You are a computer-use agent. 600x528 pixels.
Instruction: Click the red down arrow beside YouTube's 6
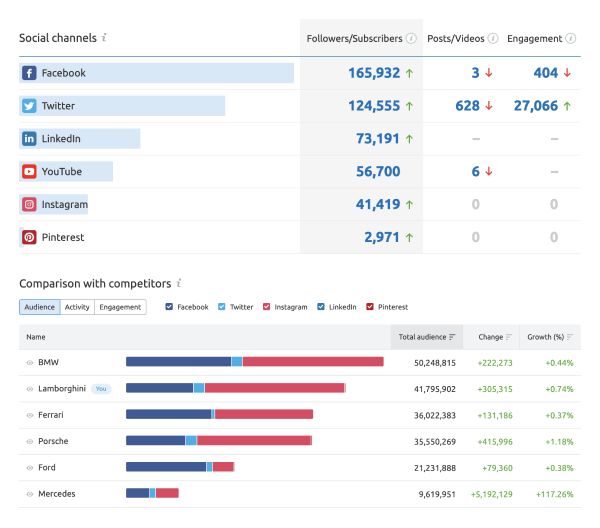point(489,172)
